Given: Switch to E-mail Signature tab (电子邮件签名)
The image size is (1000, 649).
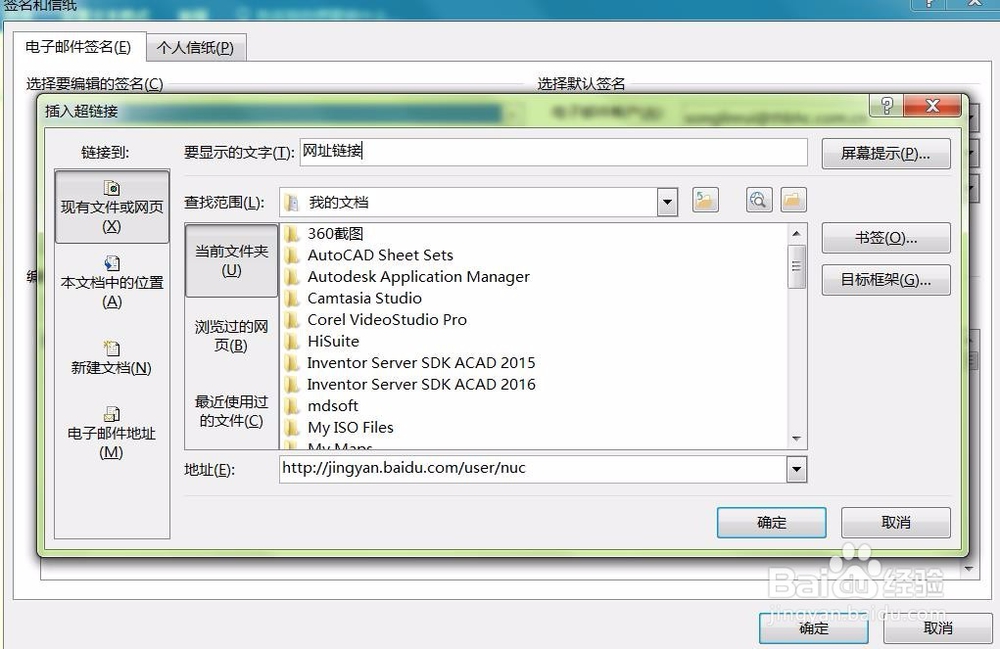Looking at the screenshot, I should [x=78, y=47].
